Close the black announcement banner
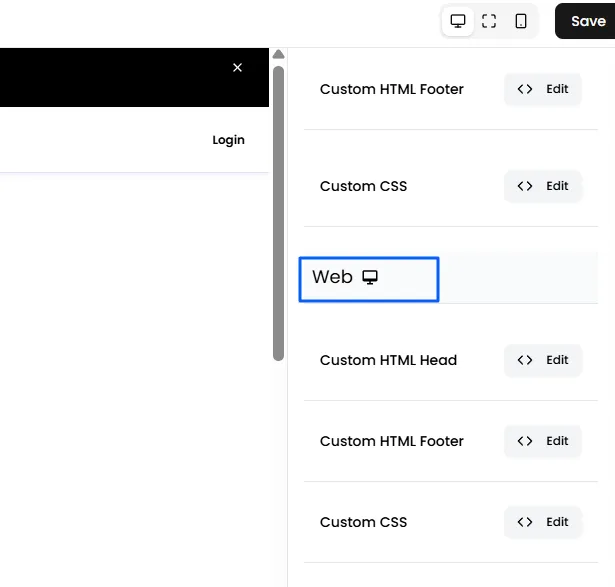The image size is (615, 587). pos(237,67)
